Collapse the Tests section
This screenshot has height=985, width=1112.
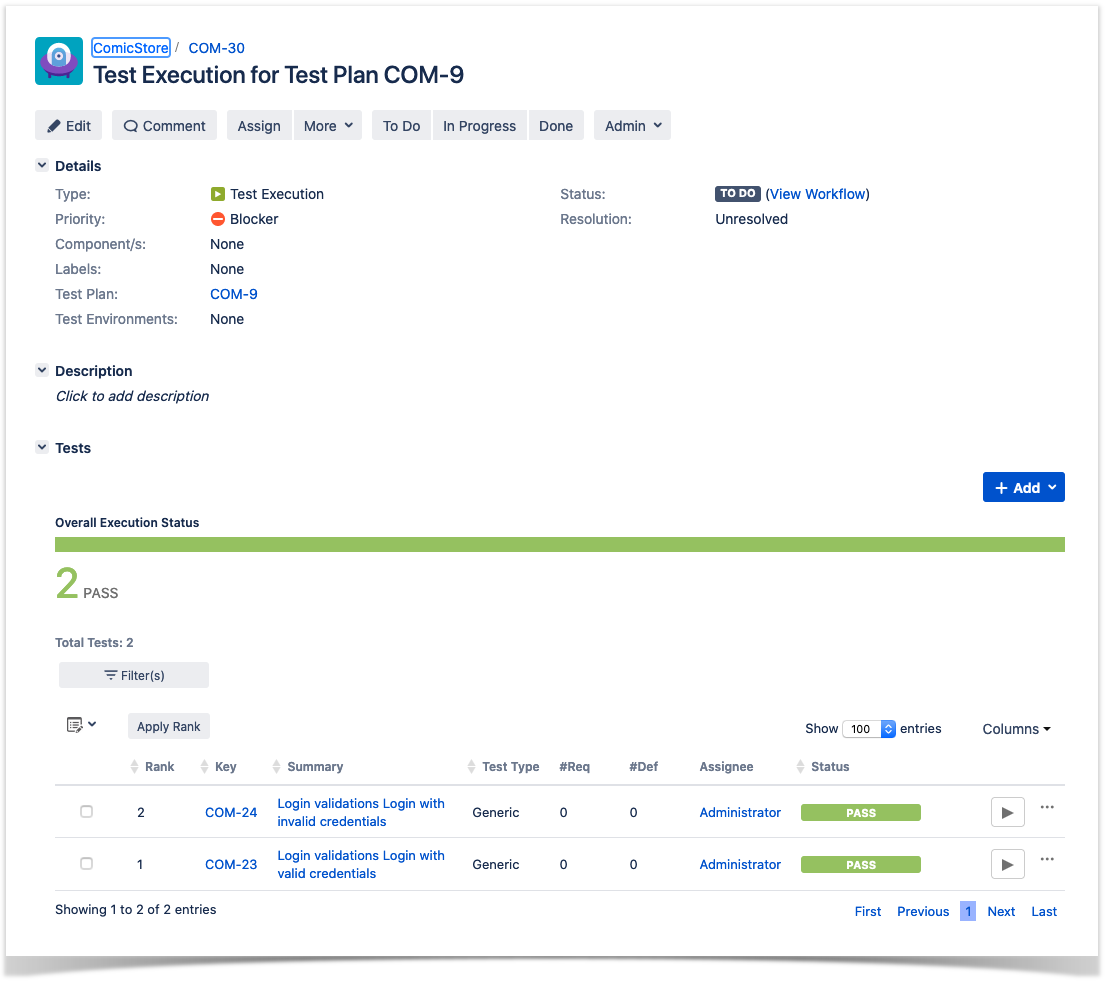pos(42,447)
